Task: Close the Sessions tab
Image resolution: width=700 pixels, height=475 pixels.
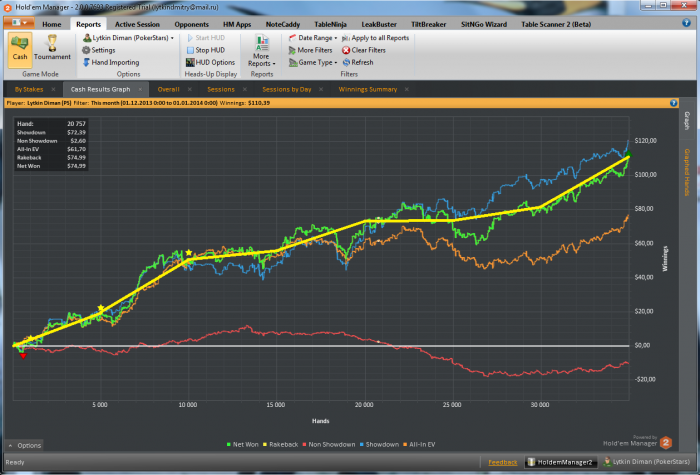Action: click(x=245, y=89)
